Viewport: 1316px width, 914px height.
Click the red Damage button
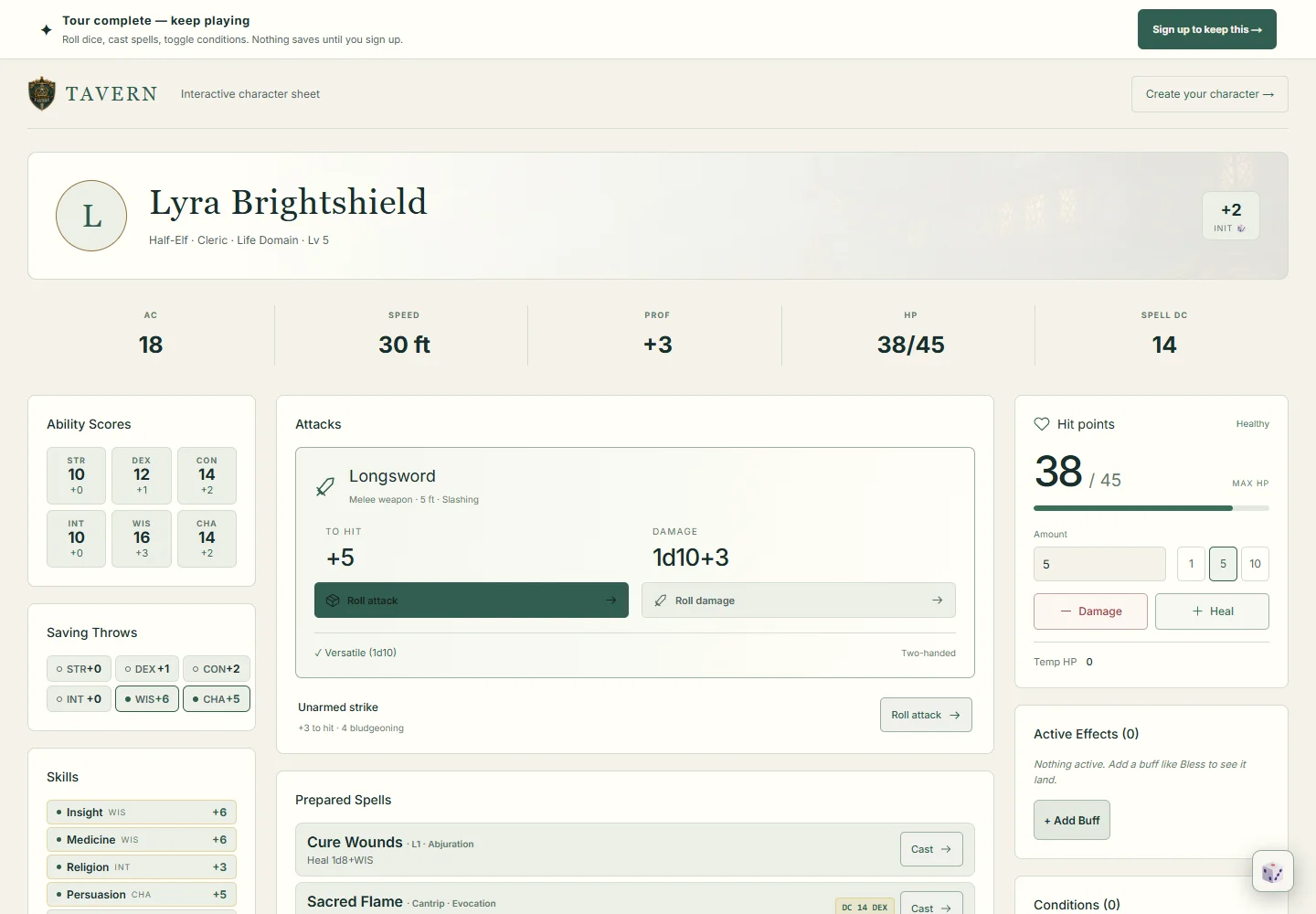pos(1090,611)
